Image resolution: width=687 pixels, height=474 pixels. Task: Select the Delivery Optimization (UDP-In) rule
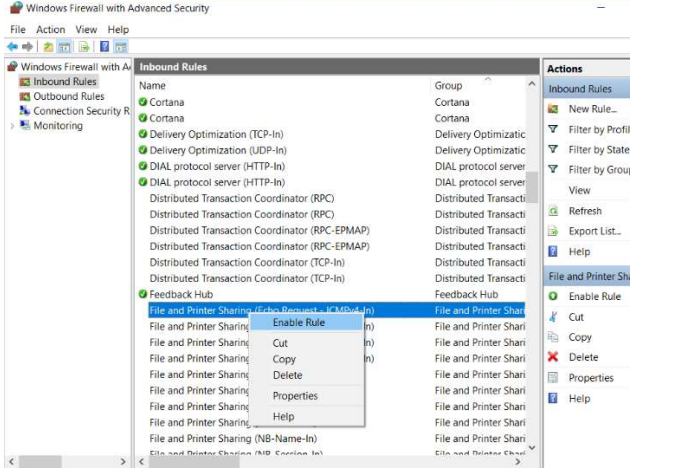click(x=332, y=150)
